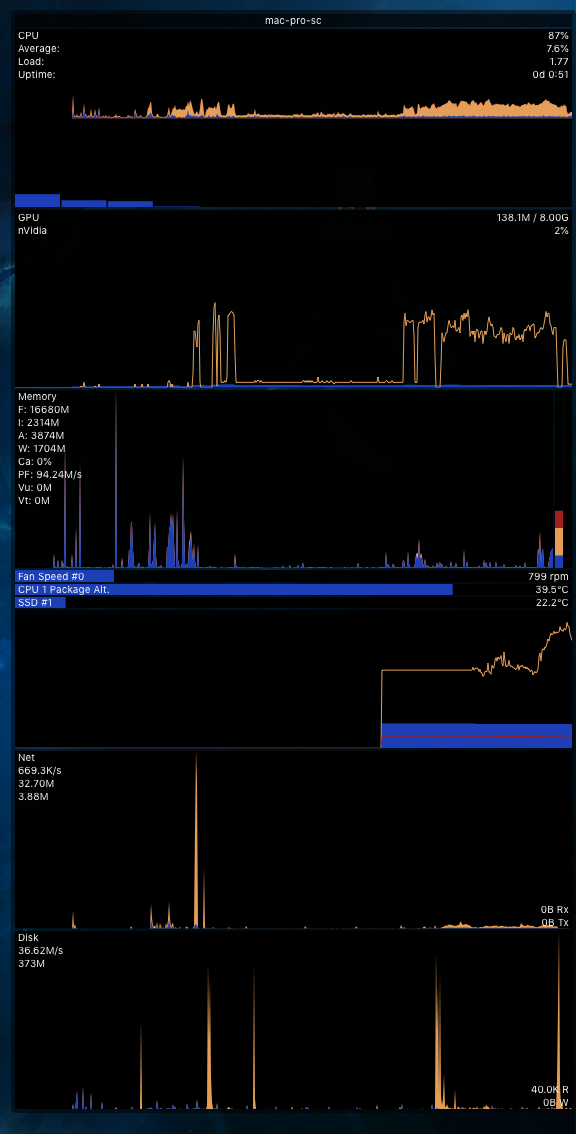Viewport: 576px width, 1134px height.
Task: Click the Ca: 0% value
Action: pyautogui.click(x=35, y=461)
